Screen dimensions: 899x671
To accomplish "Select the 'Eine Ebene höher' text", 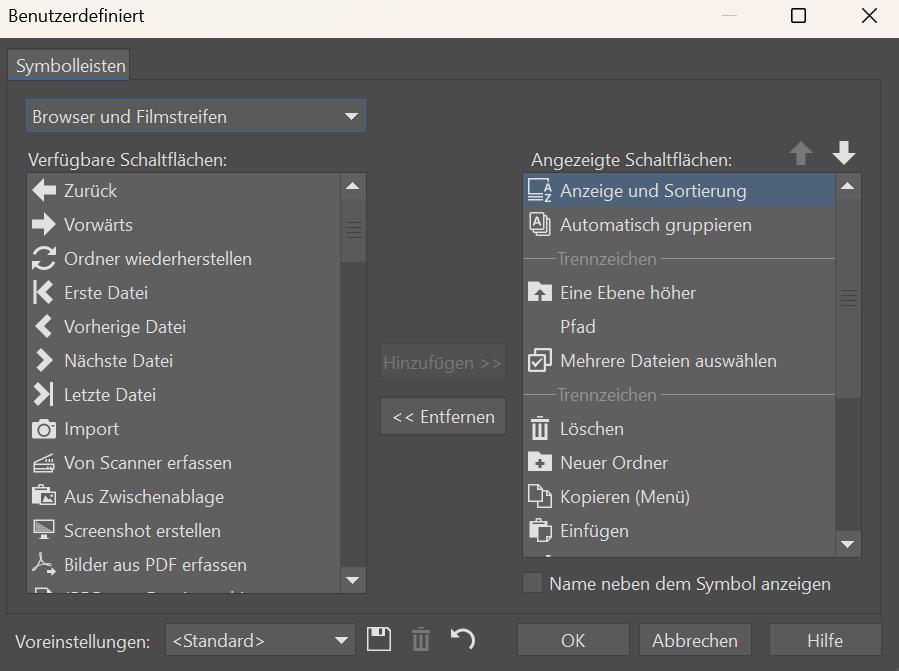I will pos(628,292).
